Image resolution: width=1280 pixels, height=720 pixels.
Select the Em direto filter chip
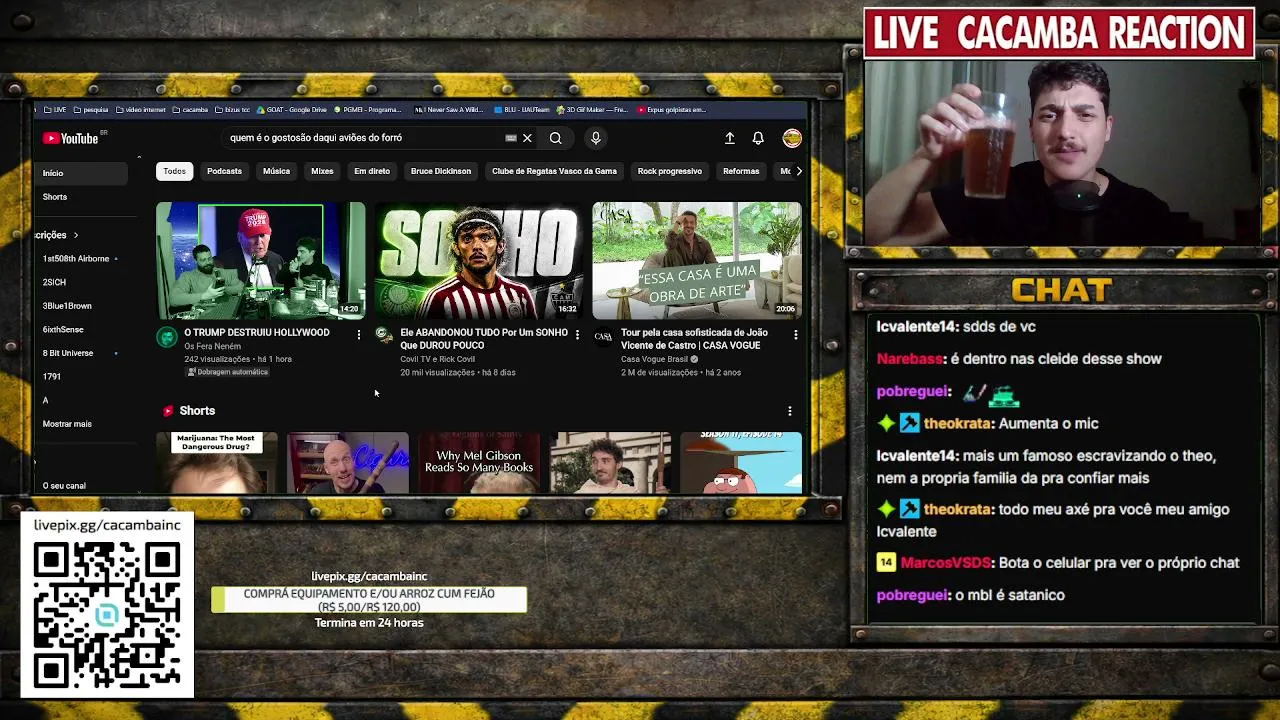pos(372,171)
